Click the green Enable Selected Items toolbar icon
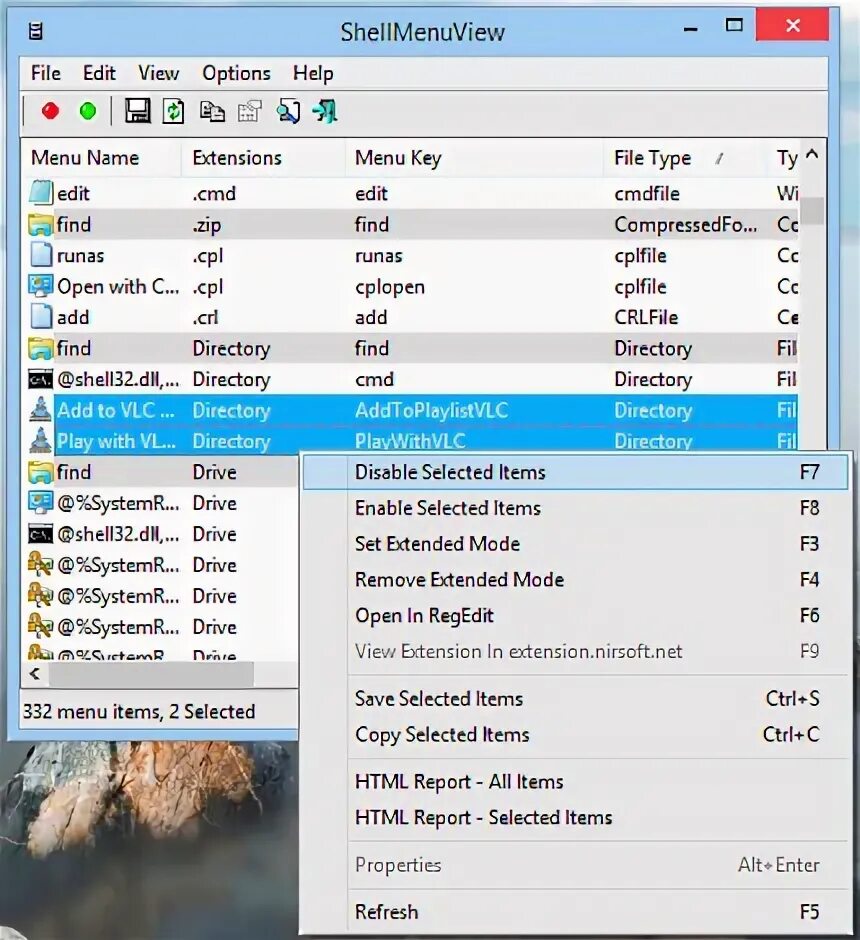The width and height of the screenshot is (860, 940). pos(88,111)
